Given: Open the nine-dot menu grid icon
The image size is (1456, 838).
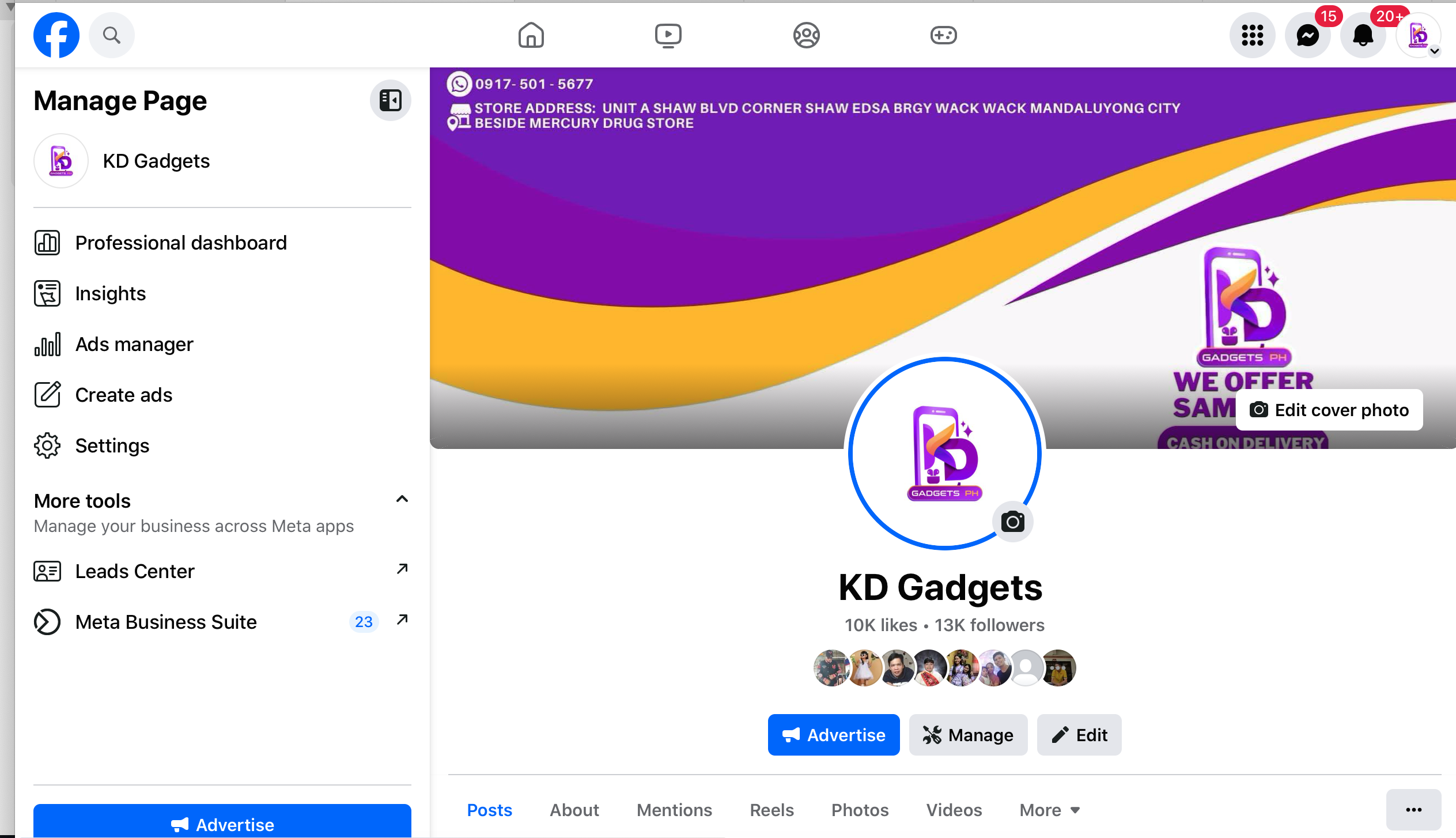Looking at the screenshot, I should (x=1252, y=35).
